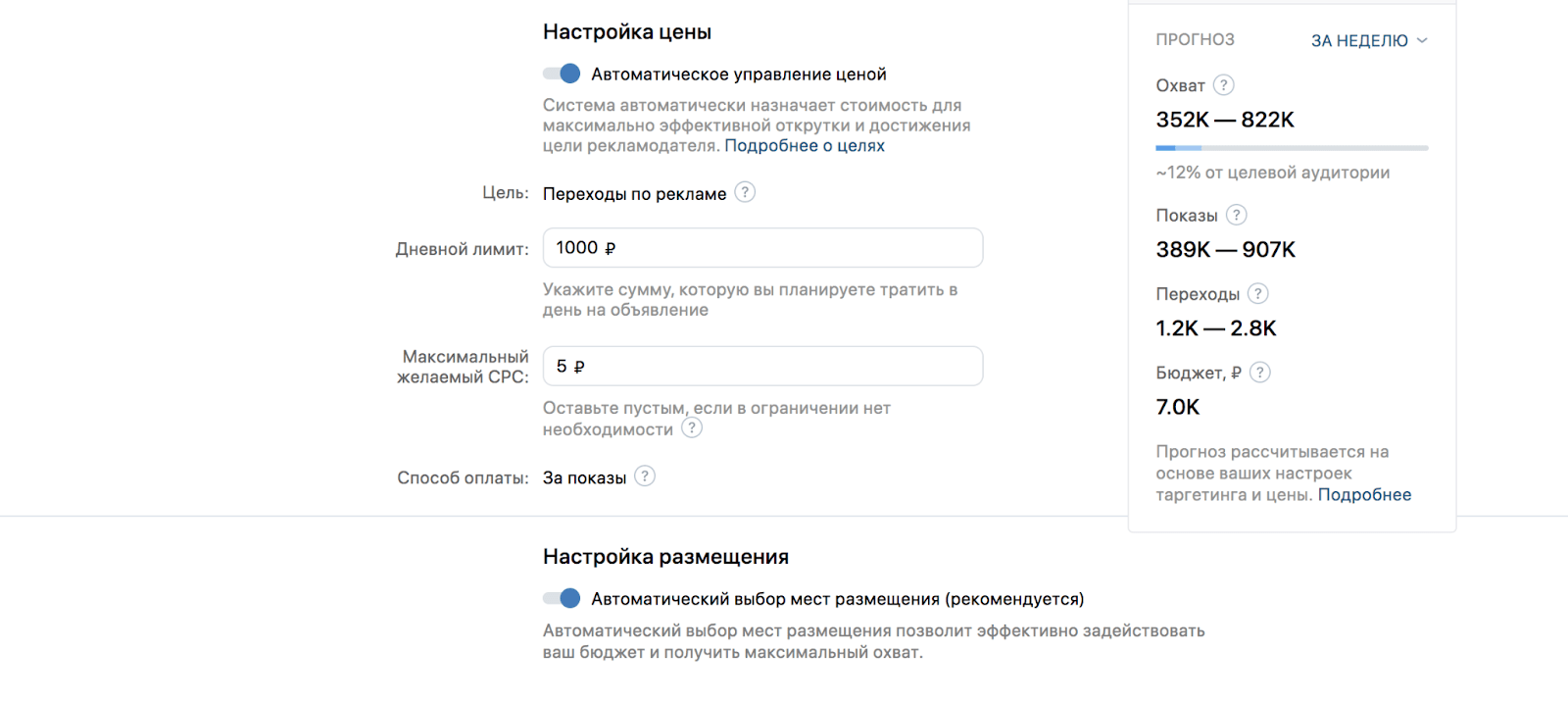The width and height of the screenshot is (1568, 701).
Task: Click the Настройка размещения heading
Action: (665, 556)
